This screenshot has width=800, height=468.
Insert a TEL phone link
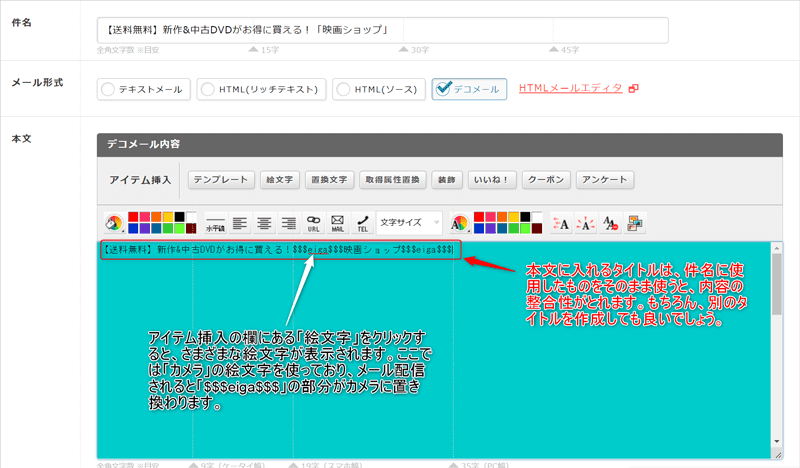pos(362,222)
